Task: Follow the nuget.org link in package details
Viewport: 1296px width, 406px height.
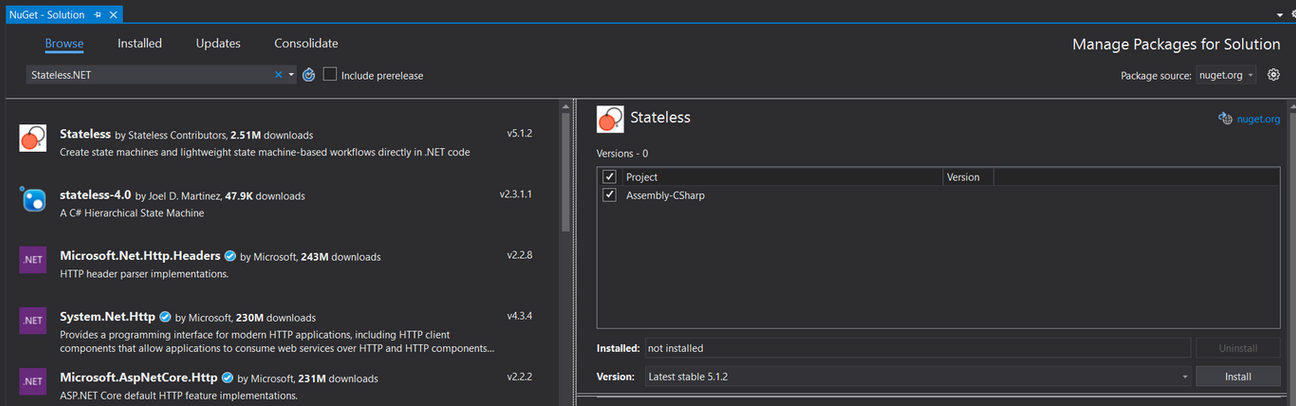Action: pyautogui.click(x=1258, y=119)
